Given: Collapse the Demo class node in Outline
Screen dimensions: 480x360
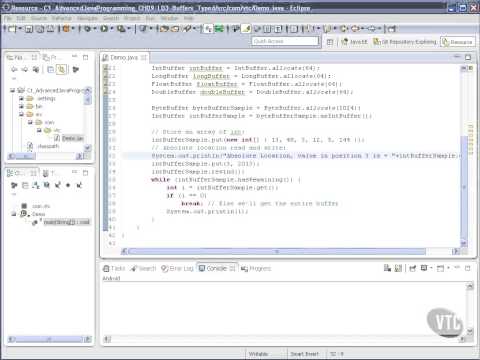Looking at the screenshot, I should [x=13, y=214].
